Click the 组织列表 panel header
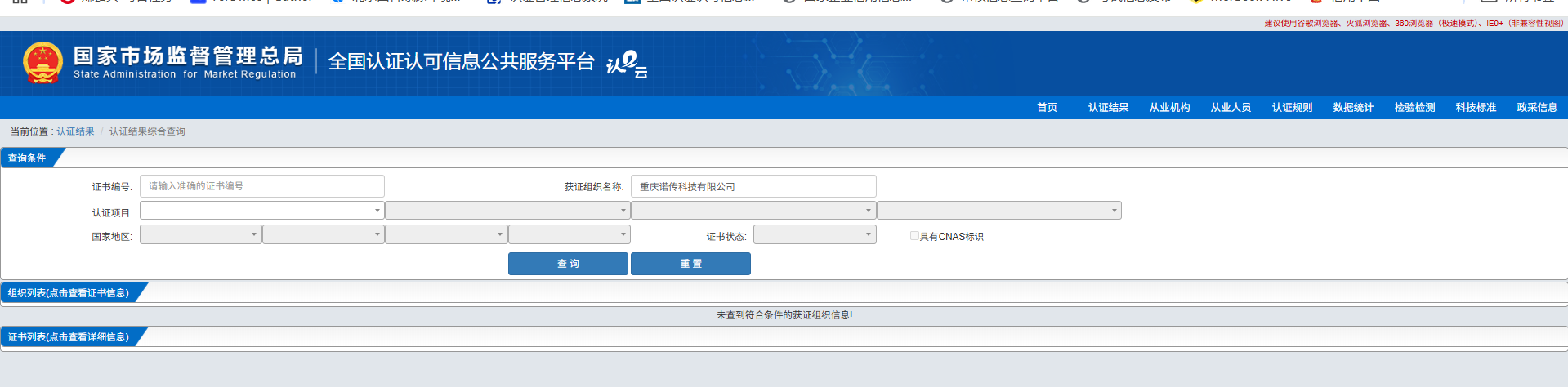This screenshot has height=387, width=1568. point(69,293)
